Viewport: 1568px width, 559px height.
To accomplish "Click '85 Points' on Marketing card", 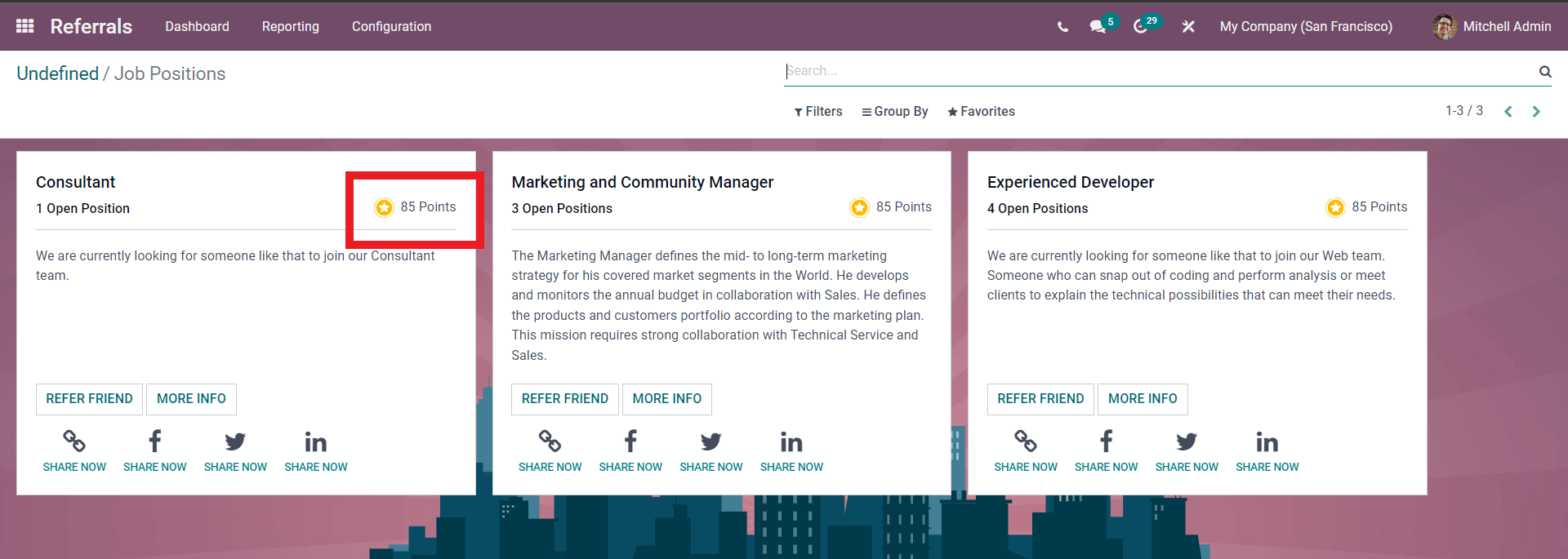I will 904,207.
